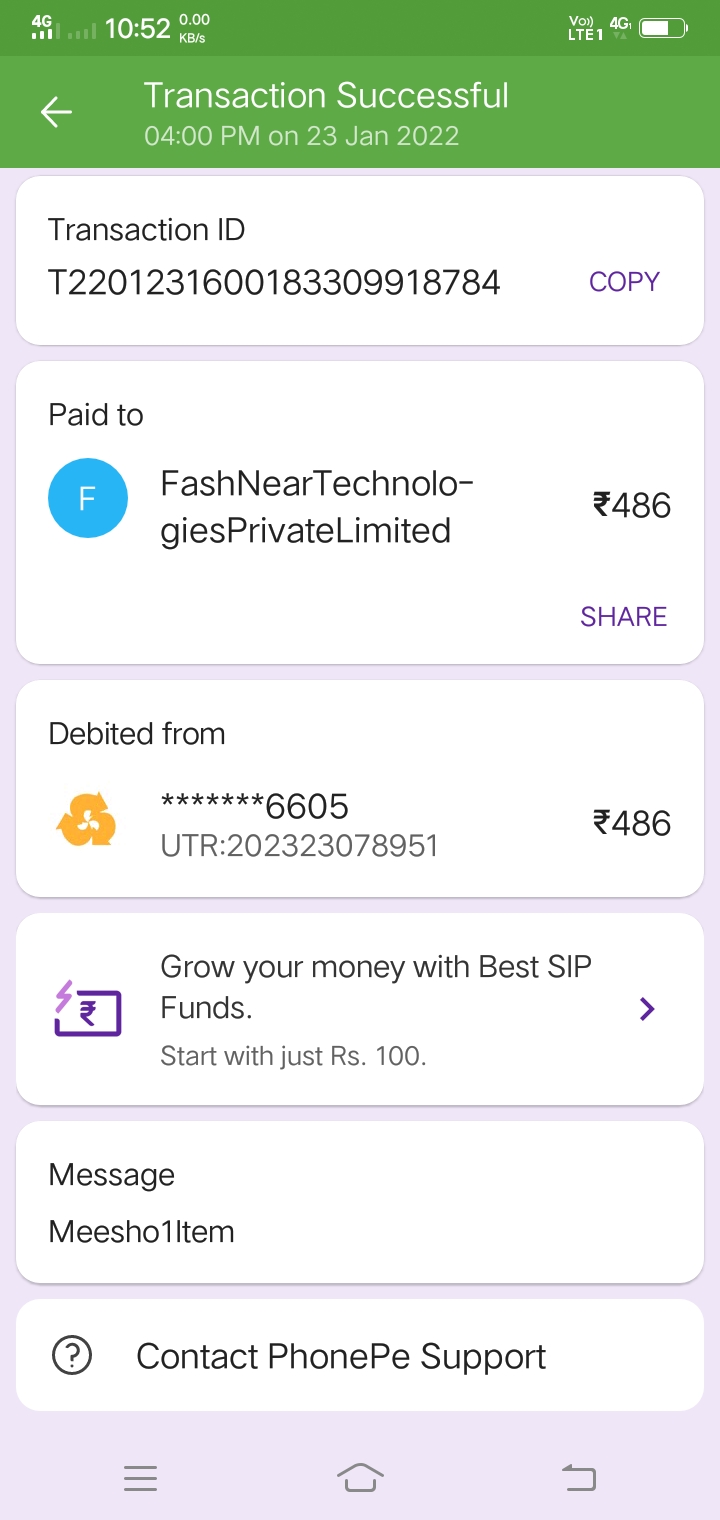Tap the Transaction ID number text
720x1520 pixels.
[274, 283]
